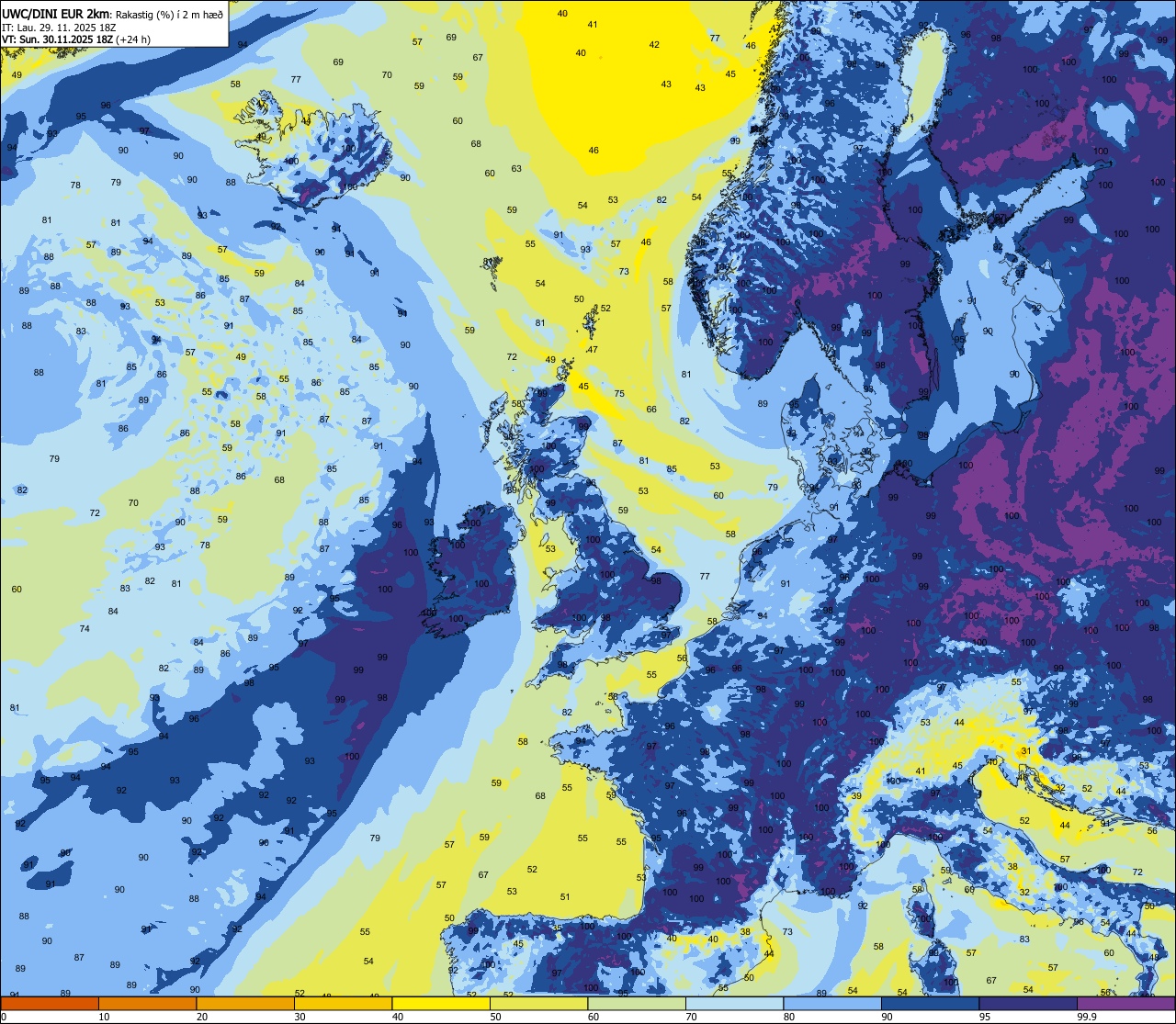1176x1024 pixels.
Task: Click the 0–10 dark orange legend swatch
Action: tap(50, 1003)
